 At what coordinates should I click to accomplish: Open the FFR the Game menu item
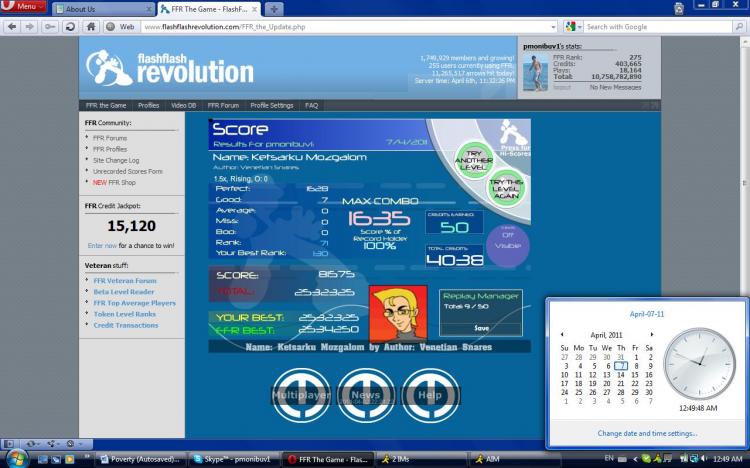pyautogui.click(x=106, y=105)
